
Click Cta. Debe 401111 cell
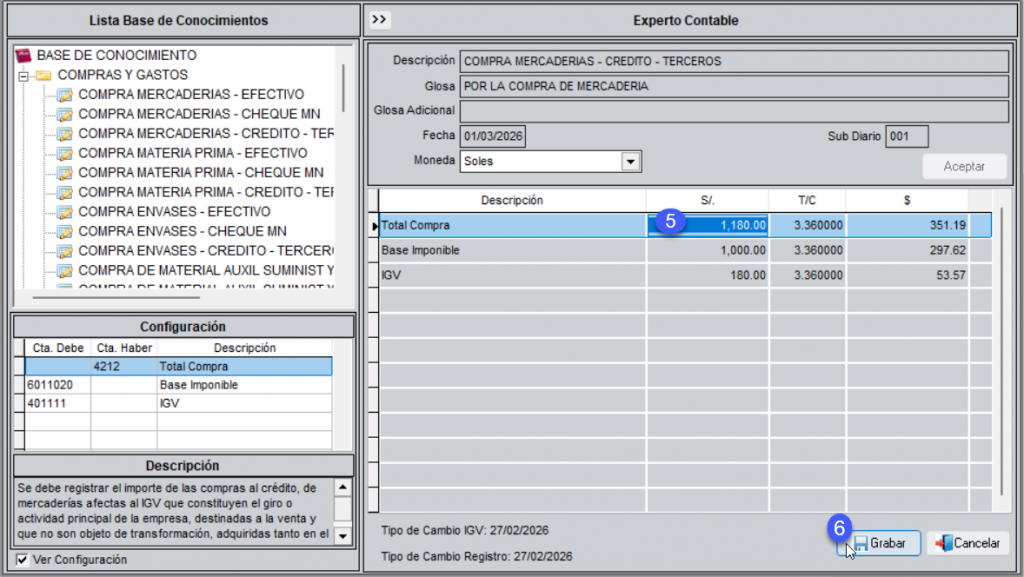[x=57, y=403]
